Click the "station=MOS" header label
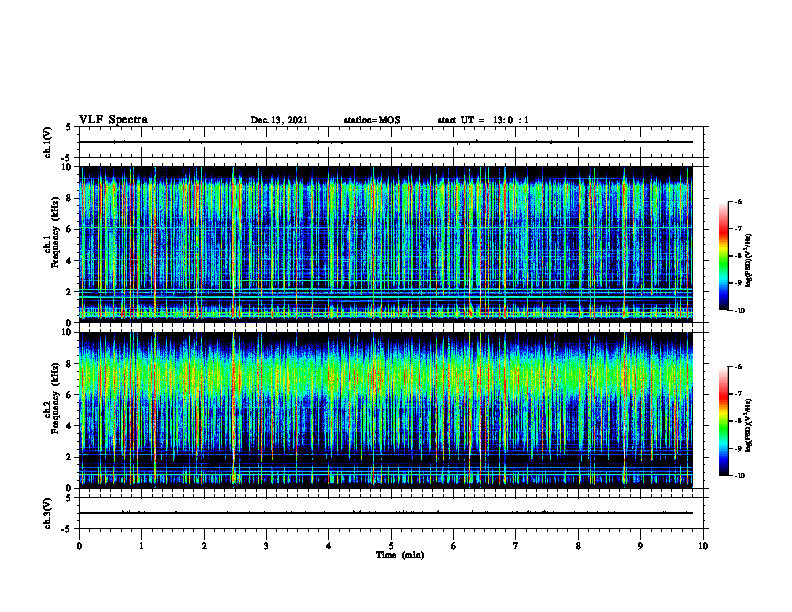The width and height of the screenshot is (792, 612). [x=372, y=120]
